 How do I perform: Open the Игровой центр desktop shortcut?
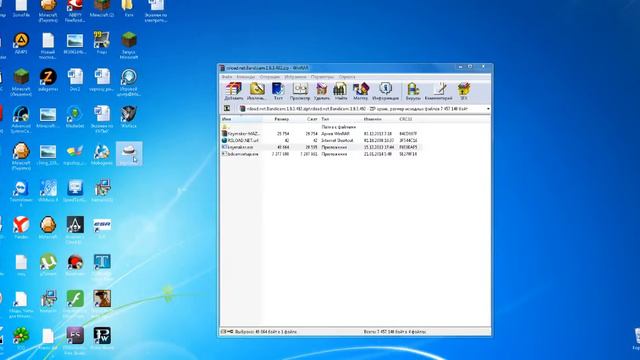129,82
